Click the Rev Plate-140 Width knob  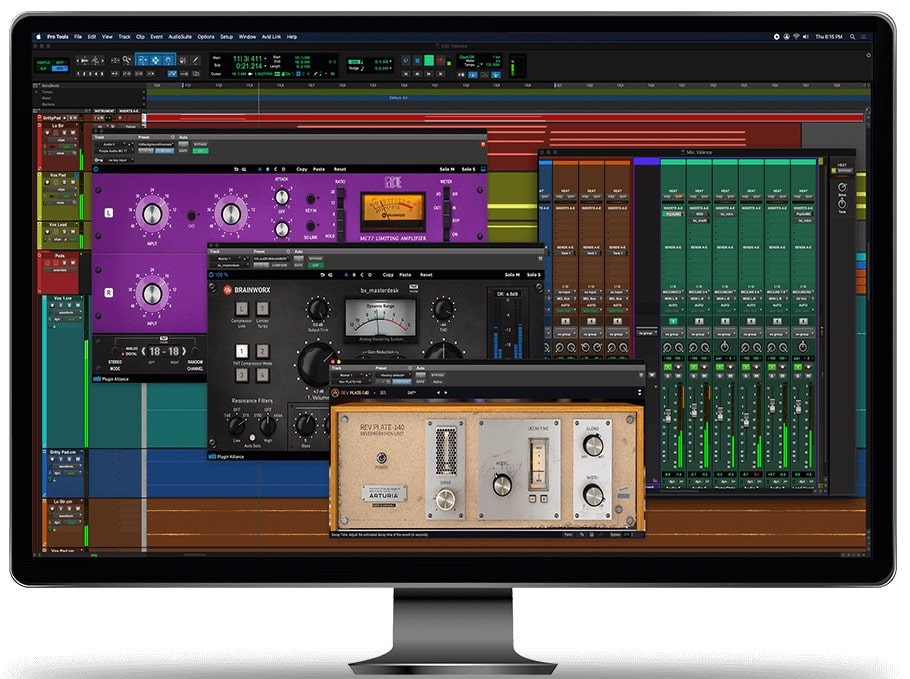tap(593, 495)
